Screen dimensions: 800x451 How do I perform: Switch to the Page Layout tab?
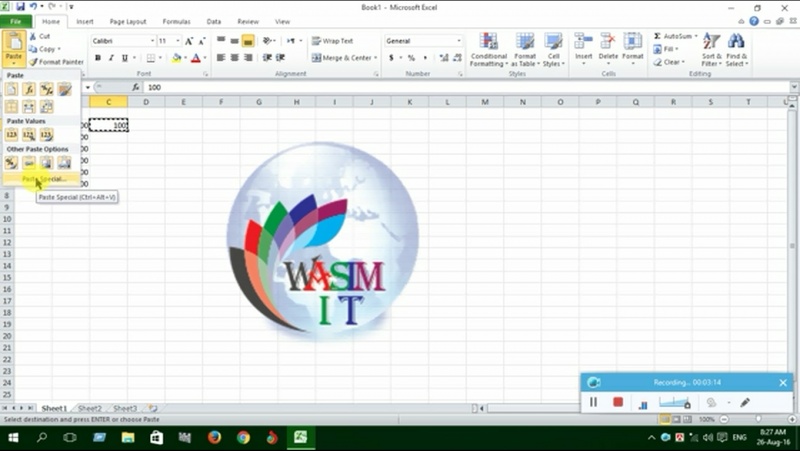128,21
